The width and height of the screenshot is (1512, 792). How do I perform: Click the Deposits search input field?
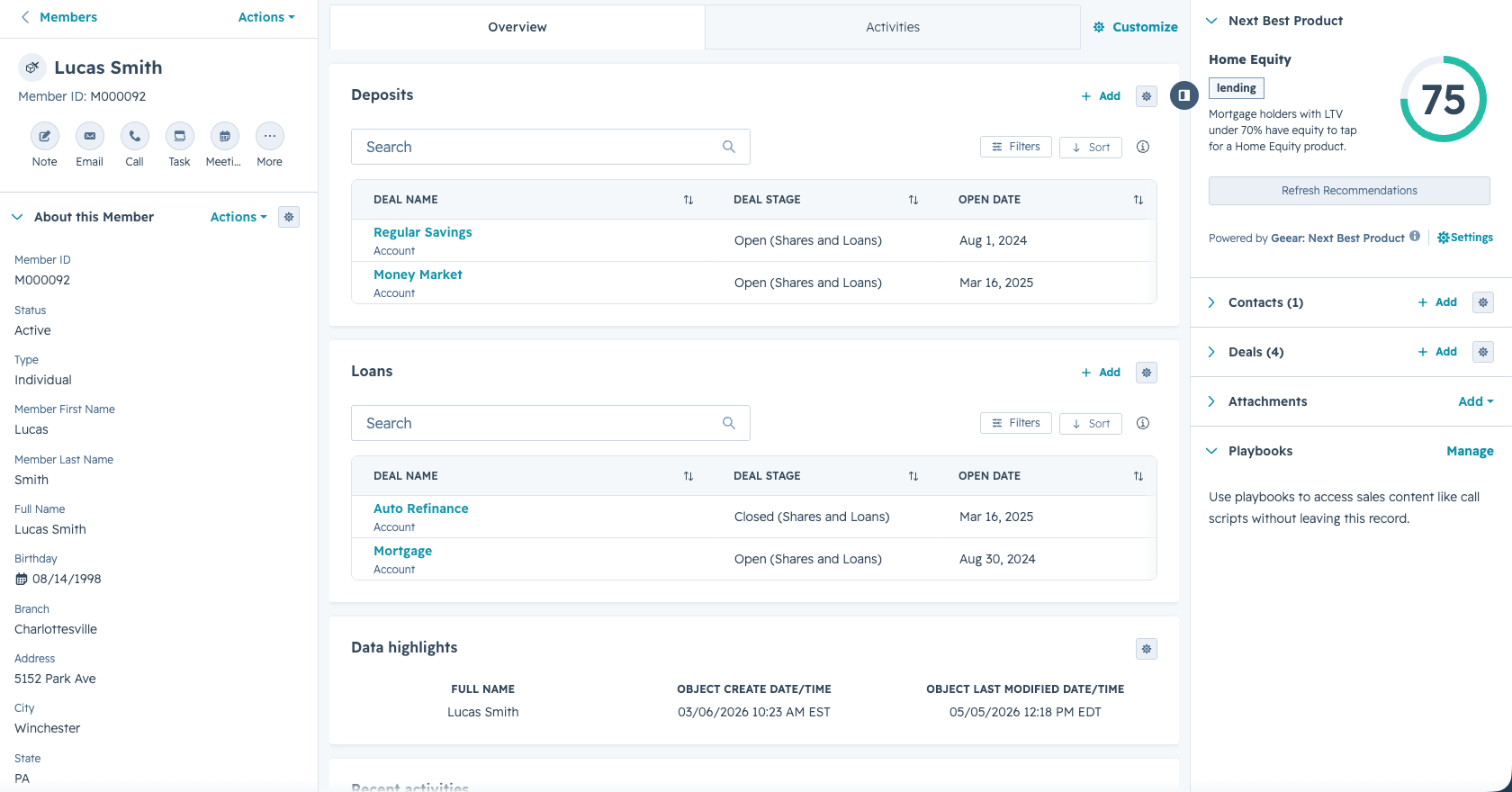(551, 147)
